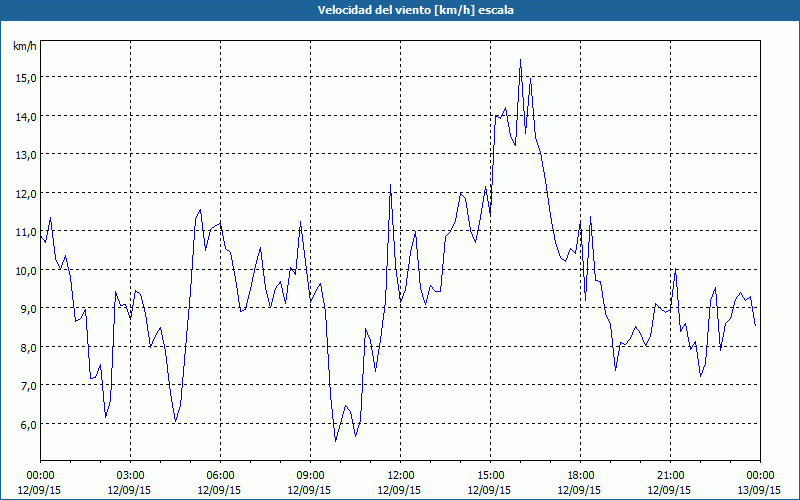Click the 8,0 y-axis value
This screenshot has width=800, height=500.
pyautogui.click(x=28, y=347)
